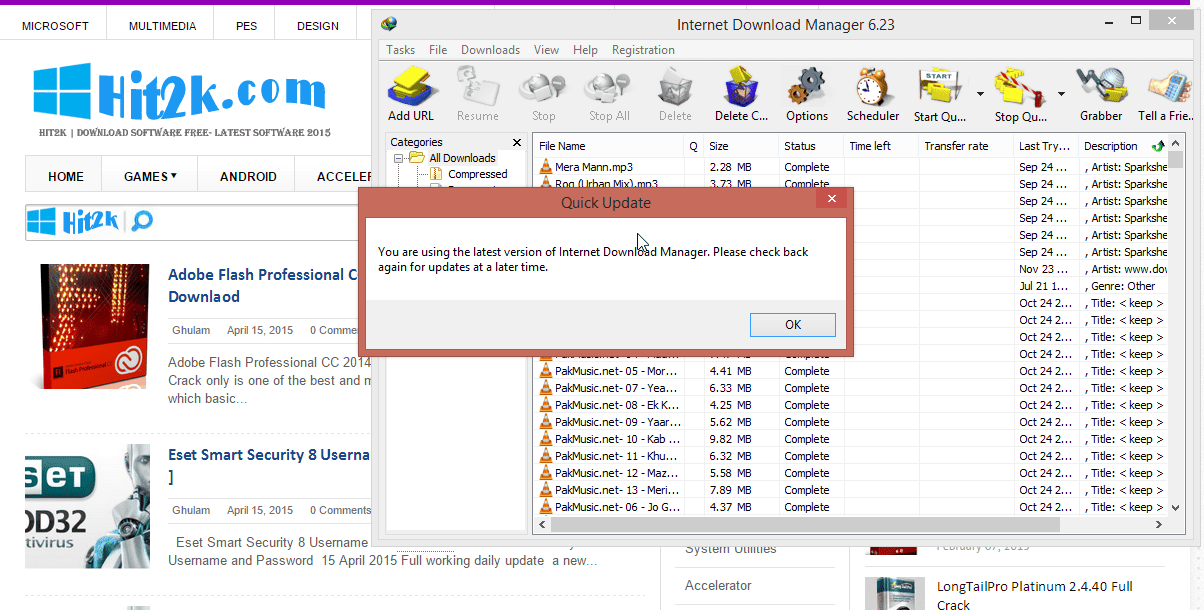Screen dimensions: 1204x610
Task: Click the magnifier icon in Hit2k search bar
Action: pyautogui.click(x=143, y=221)
